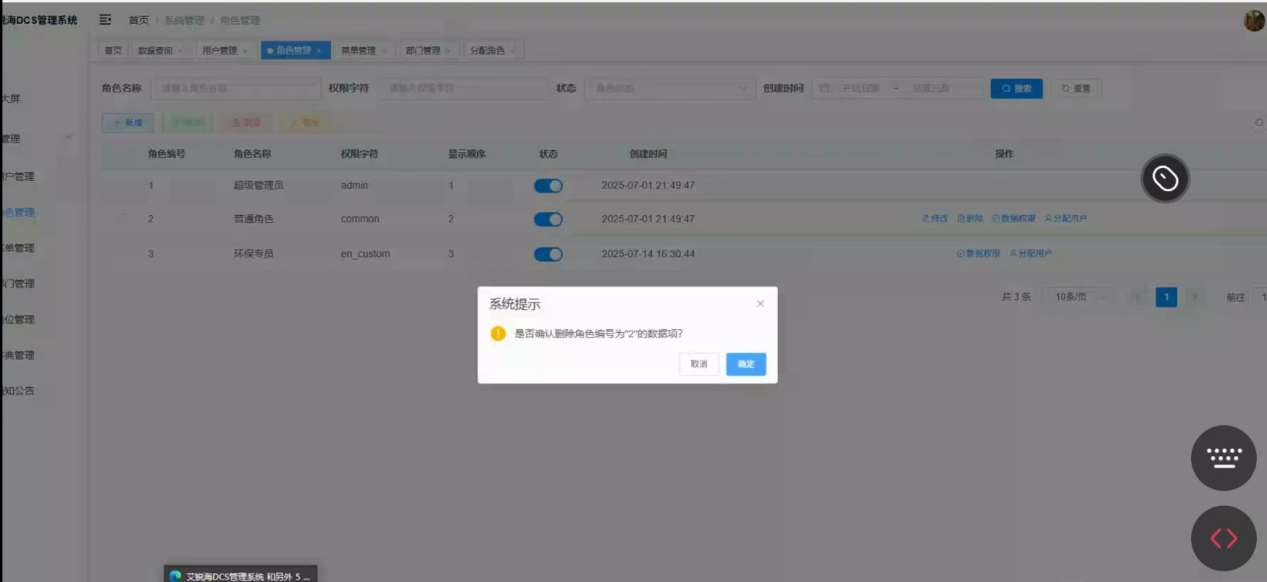The width and height of the screenshot is (1267, 582).
Task: Switch to the 数据查询 tab
Action: [159, 50]
